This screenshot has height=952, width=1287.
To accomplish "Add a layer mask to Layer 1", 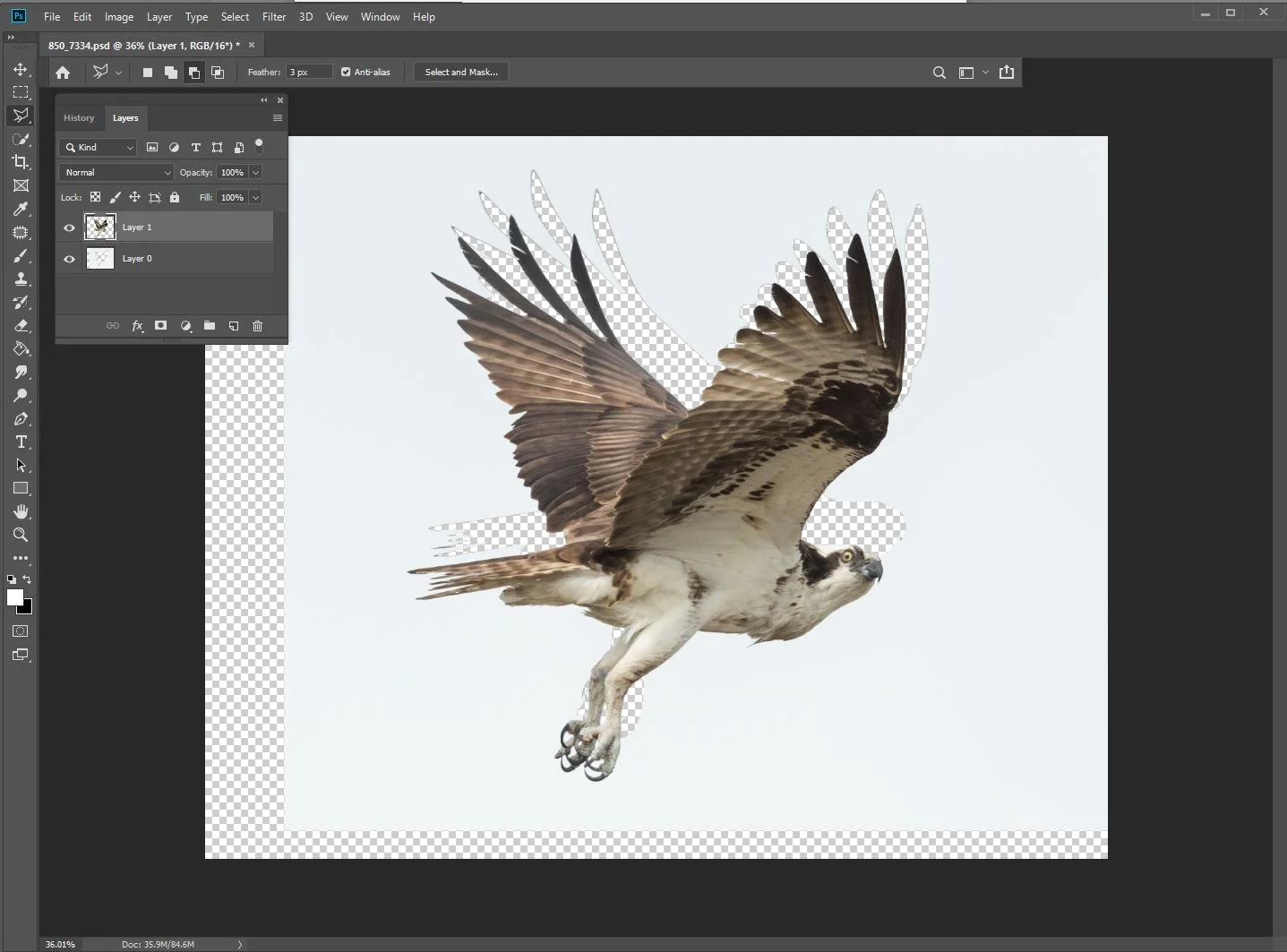I will click(160, 326).
